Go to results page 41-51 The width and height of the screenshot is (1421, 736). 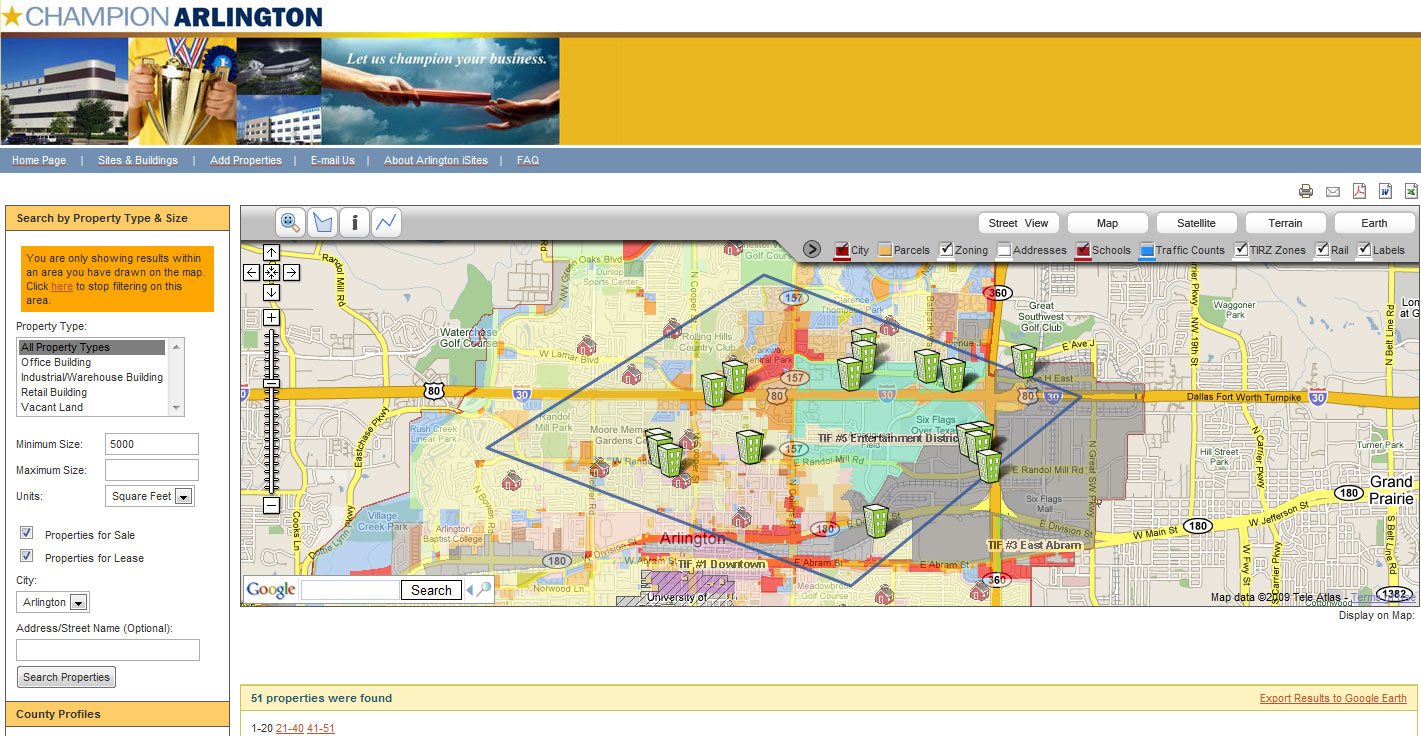coord(321,728)
